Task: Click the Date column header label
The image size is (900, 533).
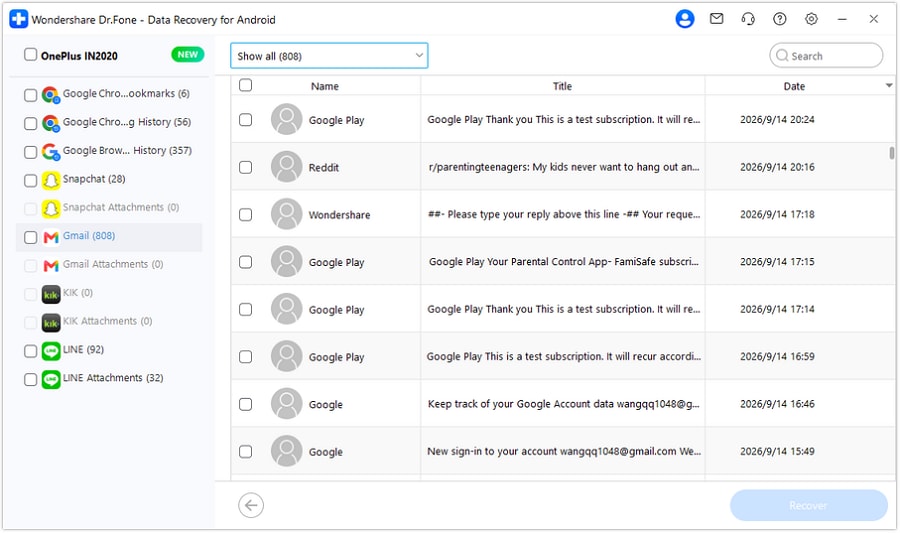Action: 794,86
